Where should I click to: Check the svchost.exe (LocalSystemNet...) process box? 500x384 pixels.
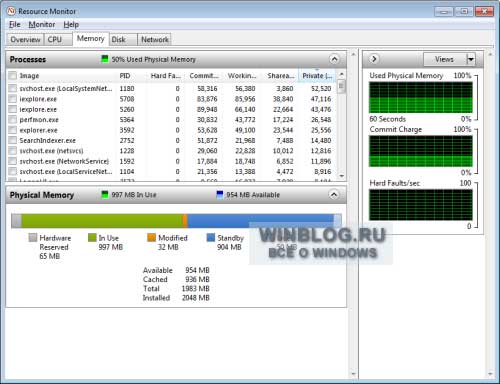[x=12, y=88]
